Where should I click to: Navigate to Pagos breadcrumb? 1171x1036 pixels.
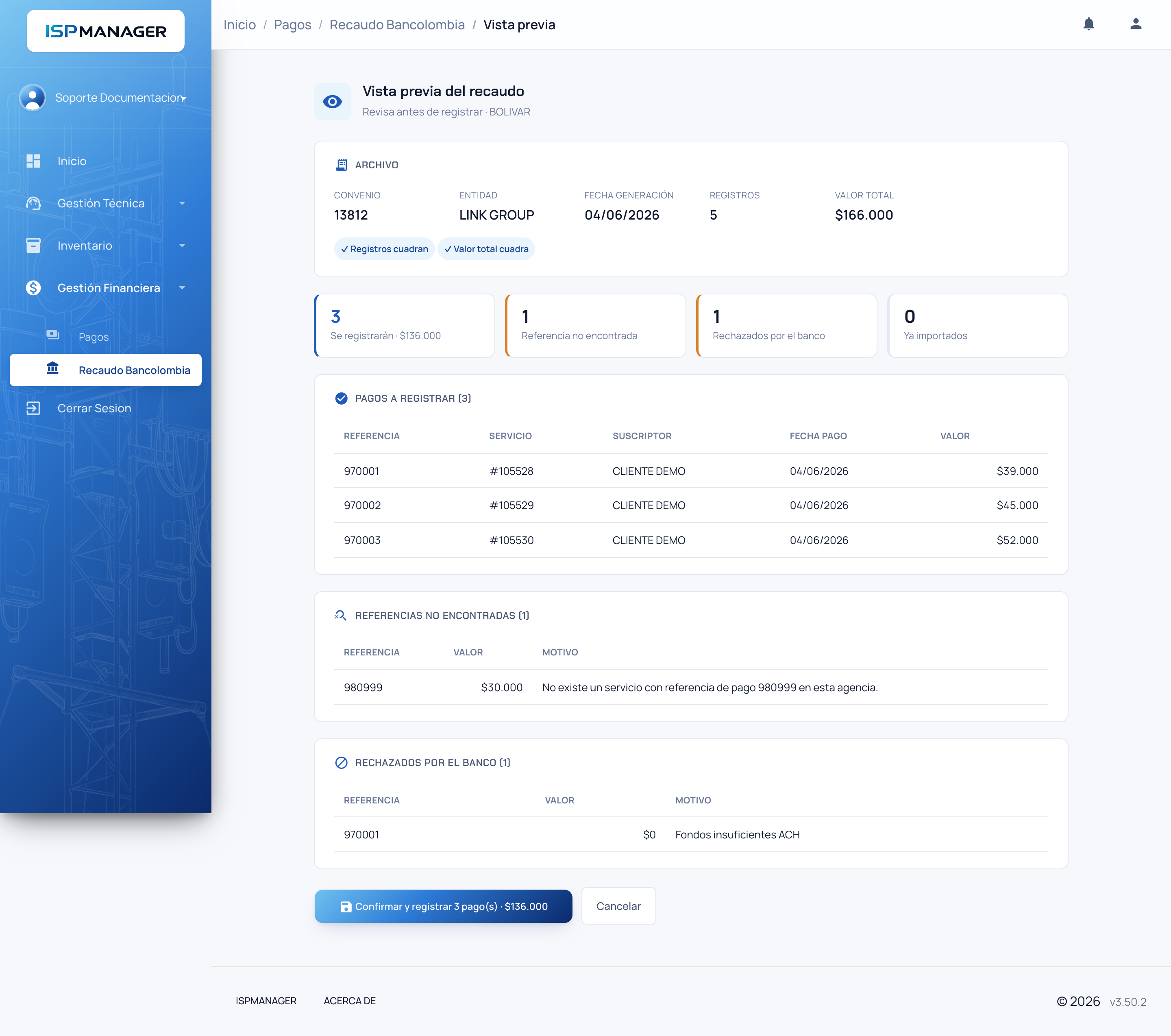292,25
